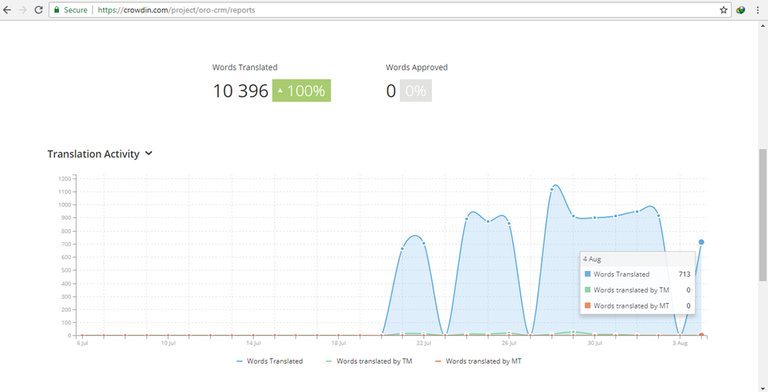Toggle the Words translated by TM legend
Viewport: 768px width, 392px height.
click(x=369, y=361)
